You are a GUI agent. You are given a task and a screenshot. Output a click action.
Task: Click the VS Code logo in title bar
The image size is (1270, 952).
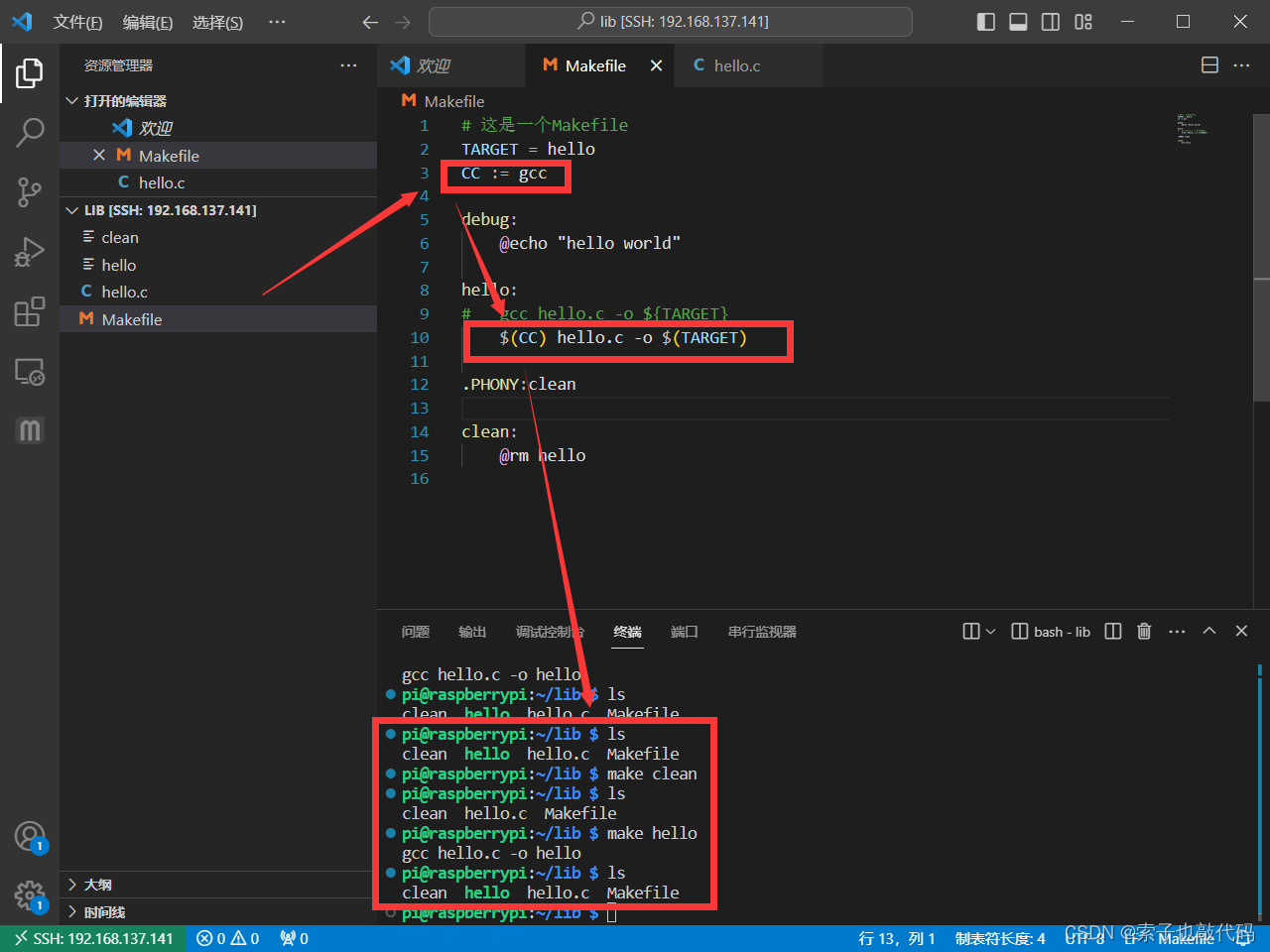pyautogui.click(x=22, y=21)
